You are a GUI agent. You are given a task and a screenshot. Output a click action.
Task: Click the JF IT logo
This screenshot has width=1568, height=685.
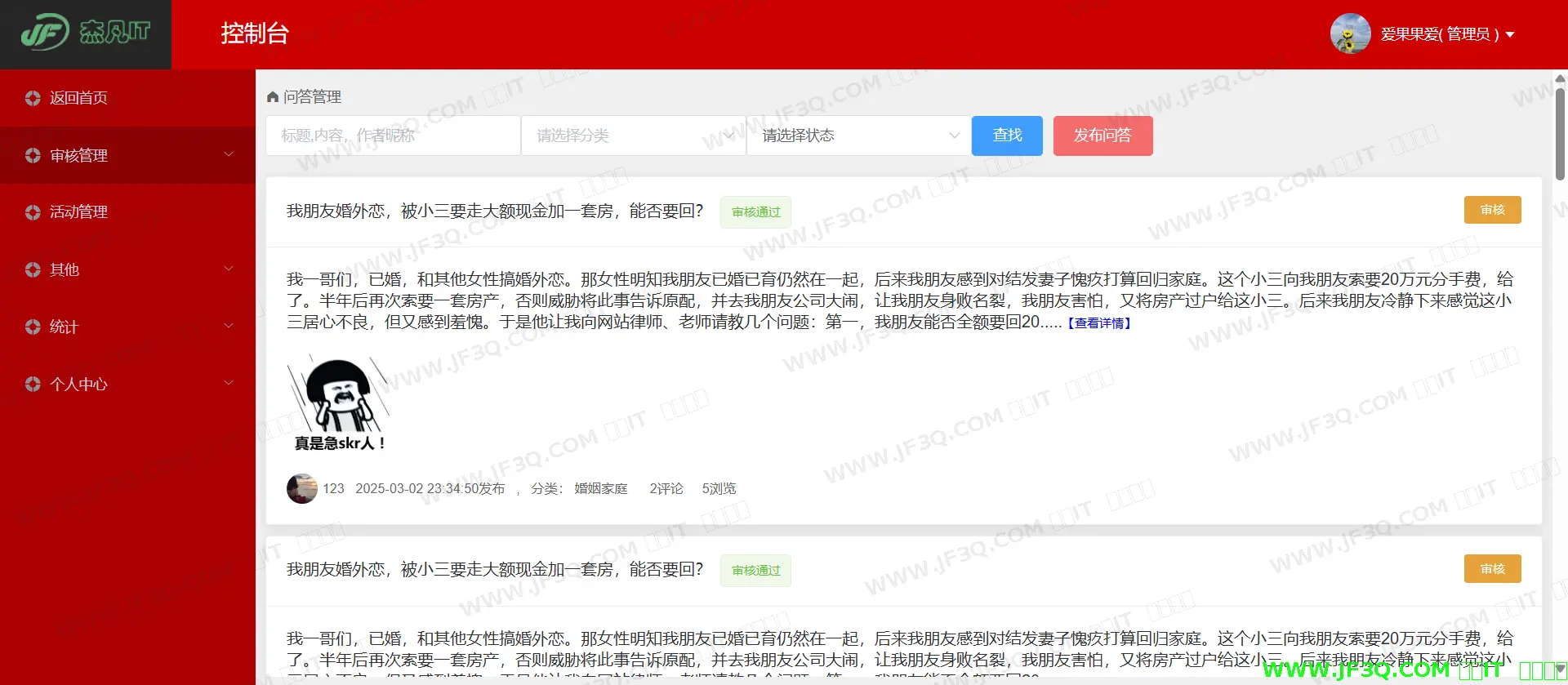[x=86, y=33]
